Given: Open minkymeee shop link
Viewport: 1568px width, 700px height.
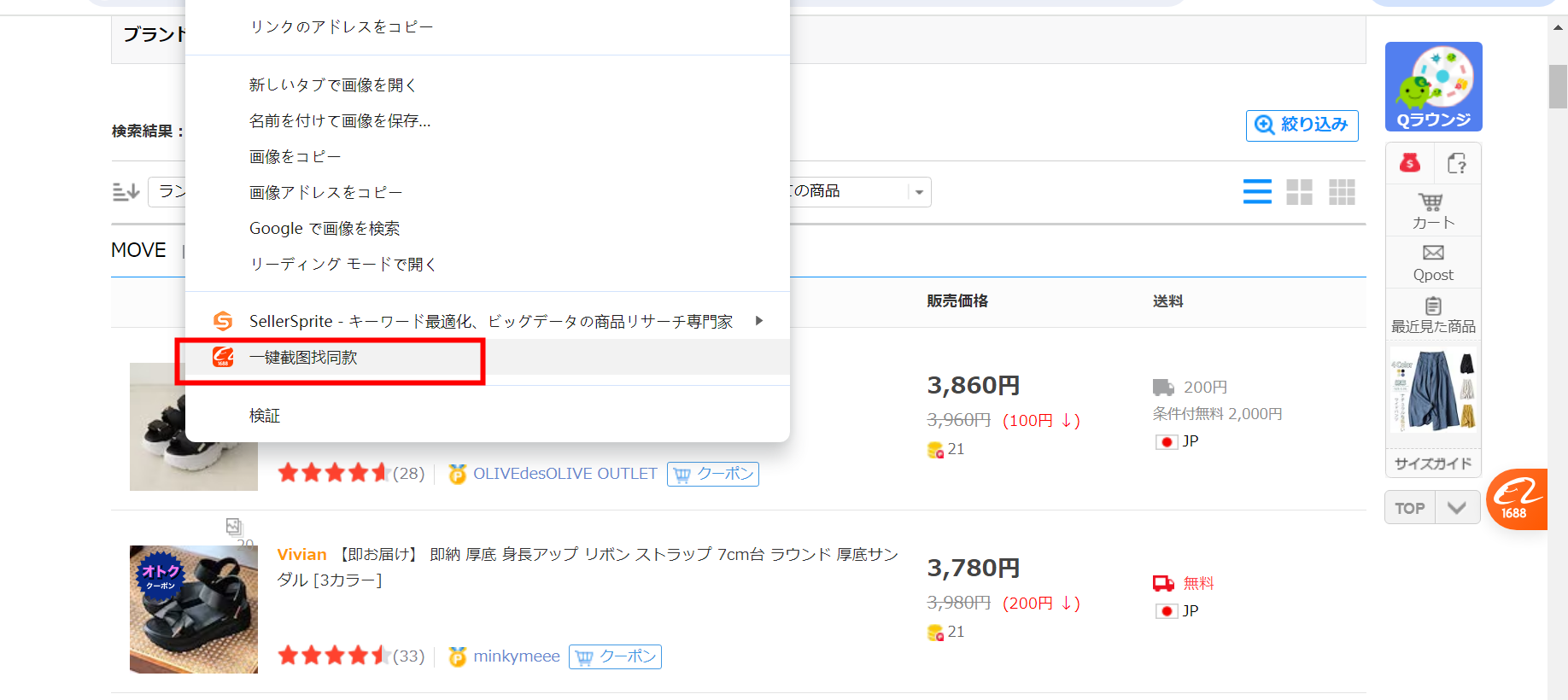Looking at the screenshot, I should (517, 656).
